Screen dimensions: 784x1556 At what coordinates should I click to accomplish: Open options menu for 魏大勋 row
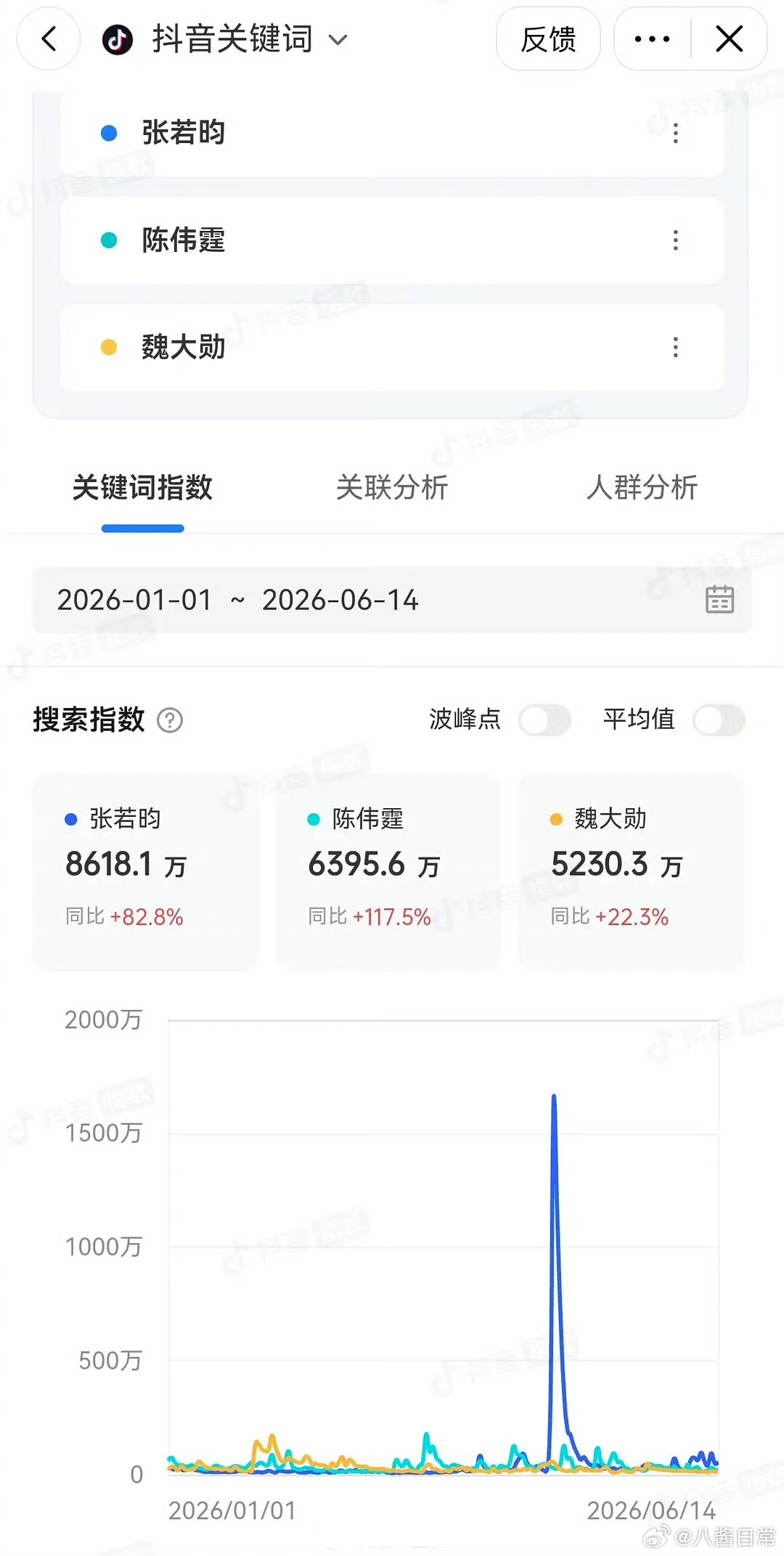tap(676, 347)
